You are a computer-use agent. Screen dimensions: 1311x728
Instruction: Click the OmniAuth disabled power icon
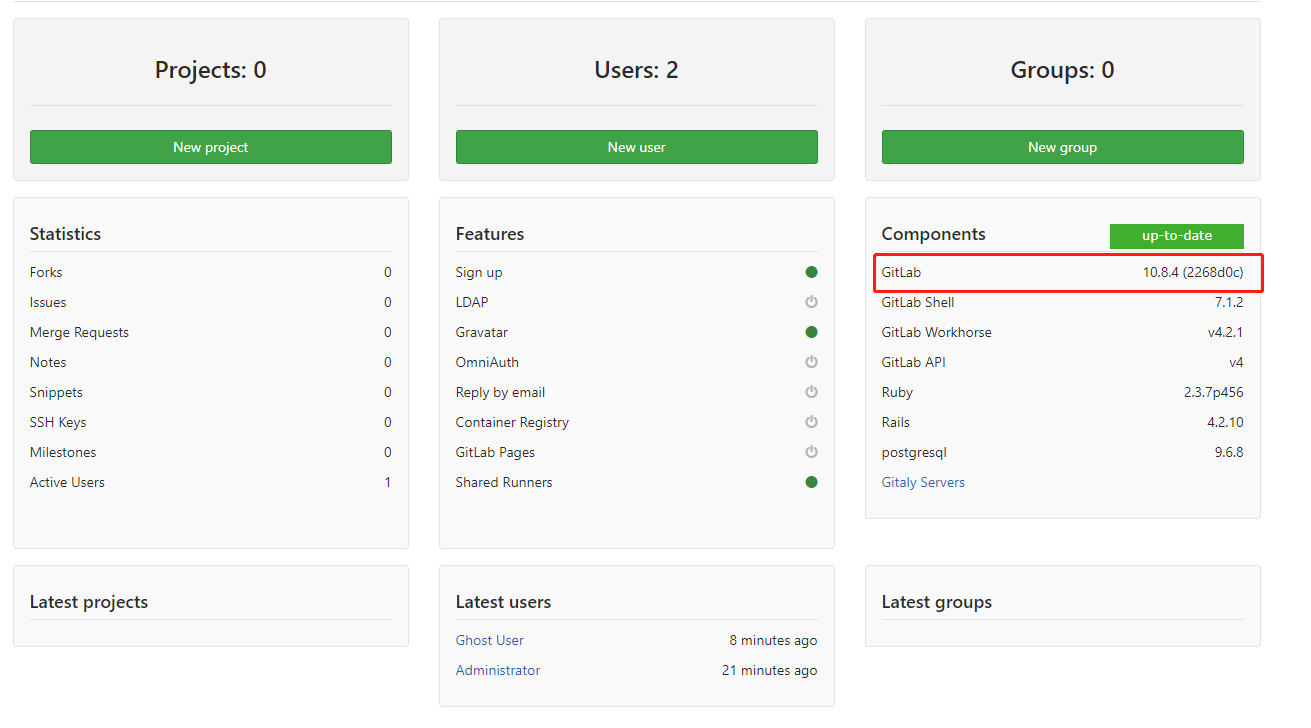click(x=811, y=362)
